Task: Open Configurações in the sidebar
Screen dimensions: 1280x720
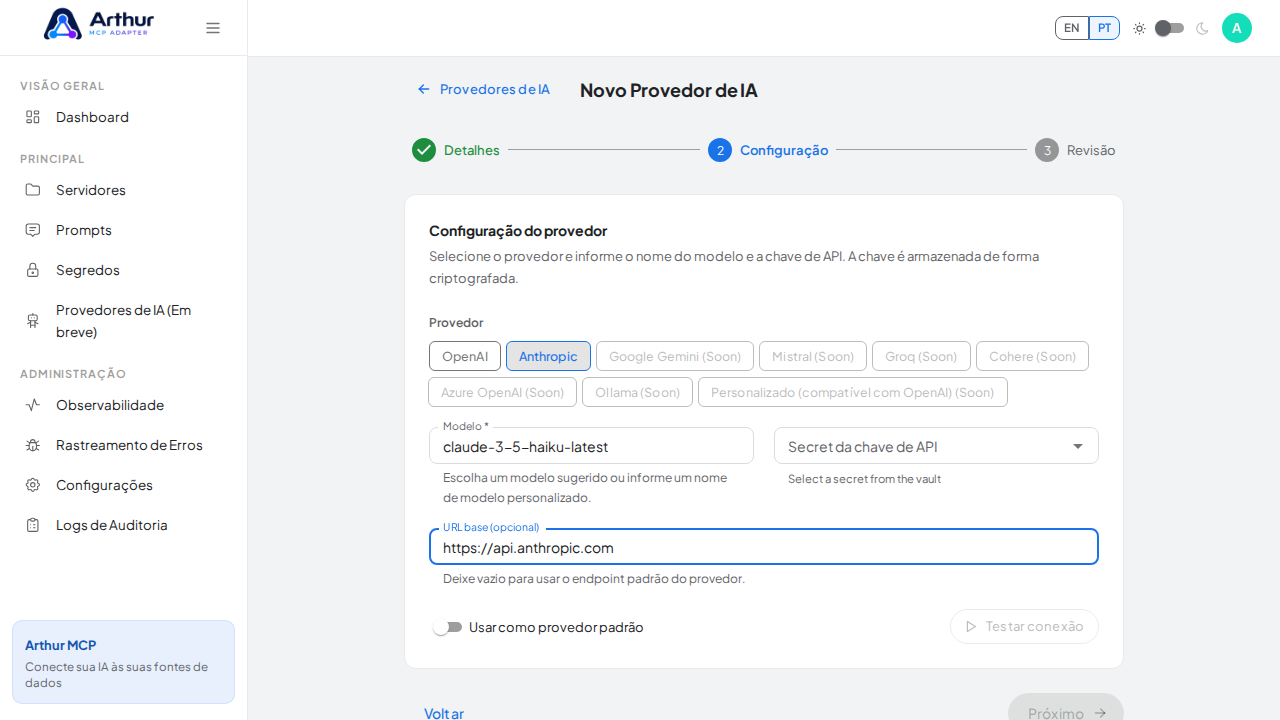Action: pyautogui.click(x=124, y=485)
